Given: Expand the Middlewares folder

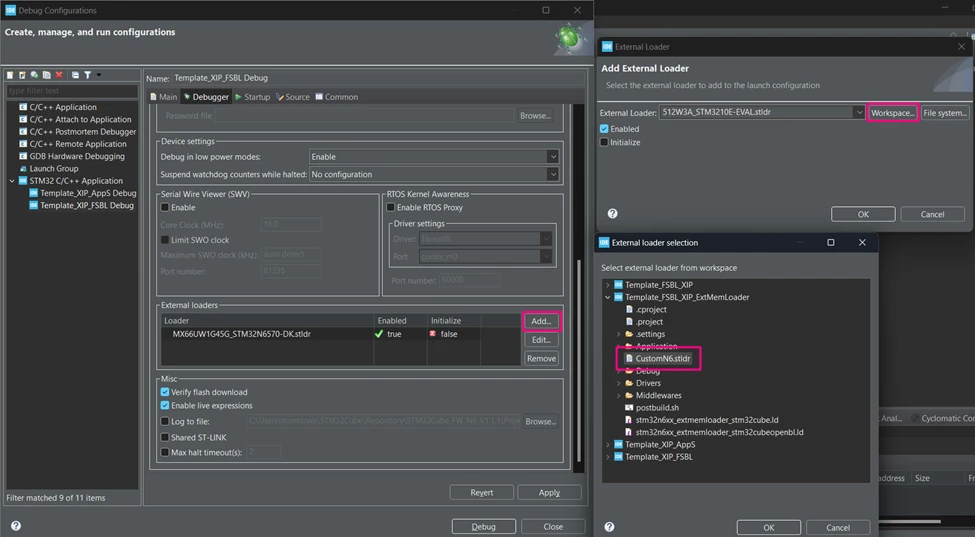Looking at the screenshot, I should pos(619,395).
